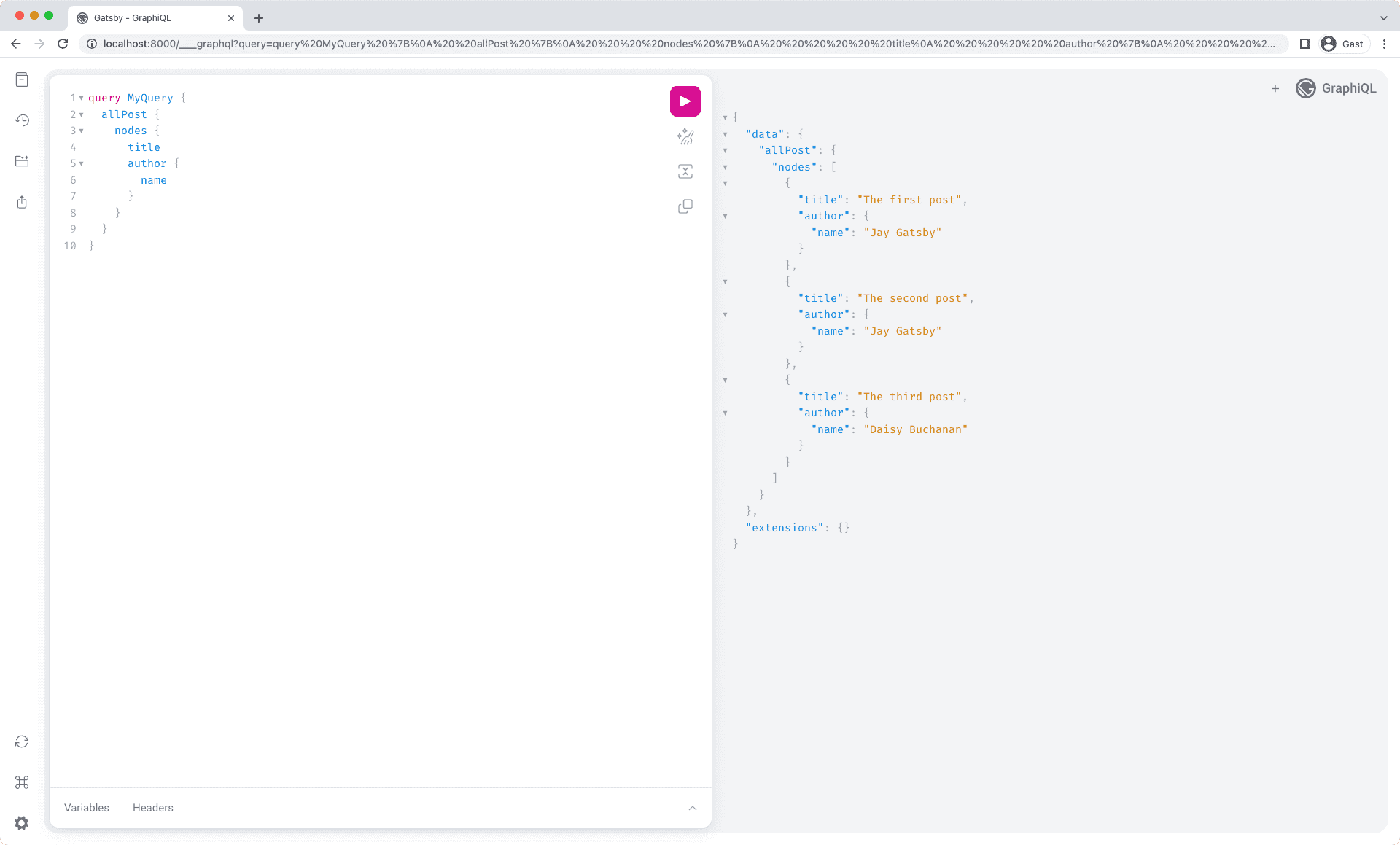This screenshot has width=1400, height=845.
Task: Run the query with Execute button
Action: coord(685,101)
